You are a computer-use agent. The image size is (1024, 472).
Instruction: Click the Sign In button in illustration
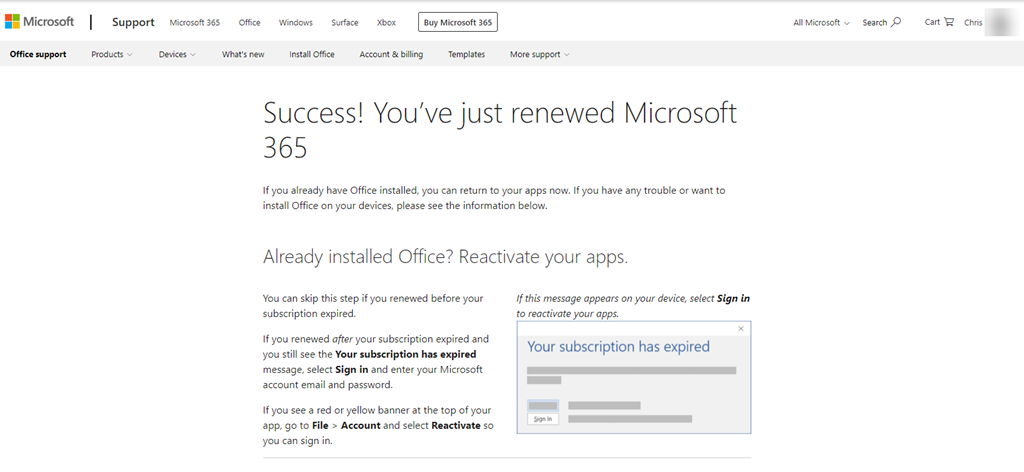click(x=543, y=419)
